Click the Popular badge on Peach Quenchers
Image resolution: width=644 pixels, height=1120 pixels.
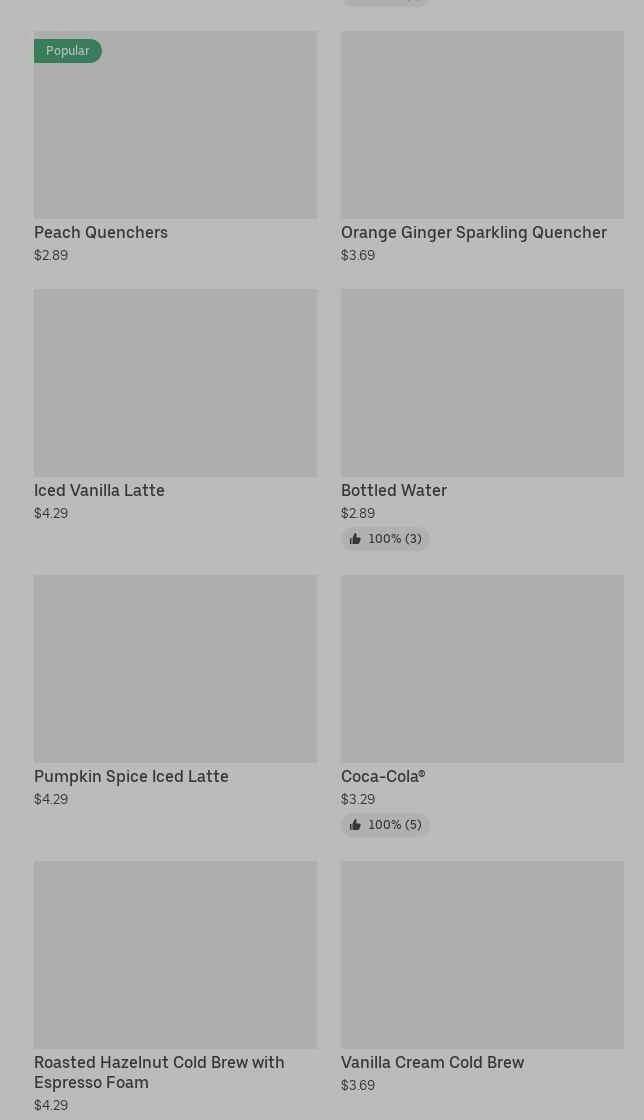[67, 51]
